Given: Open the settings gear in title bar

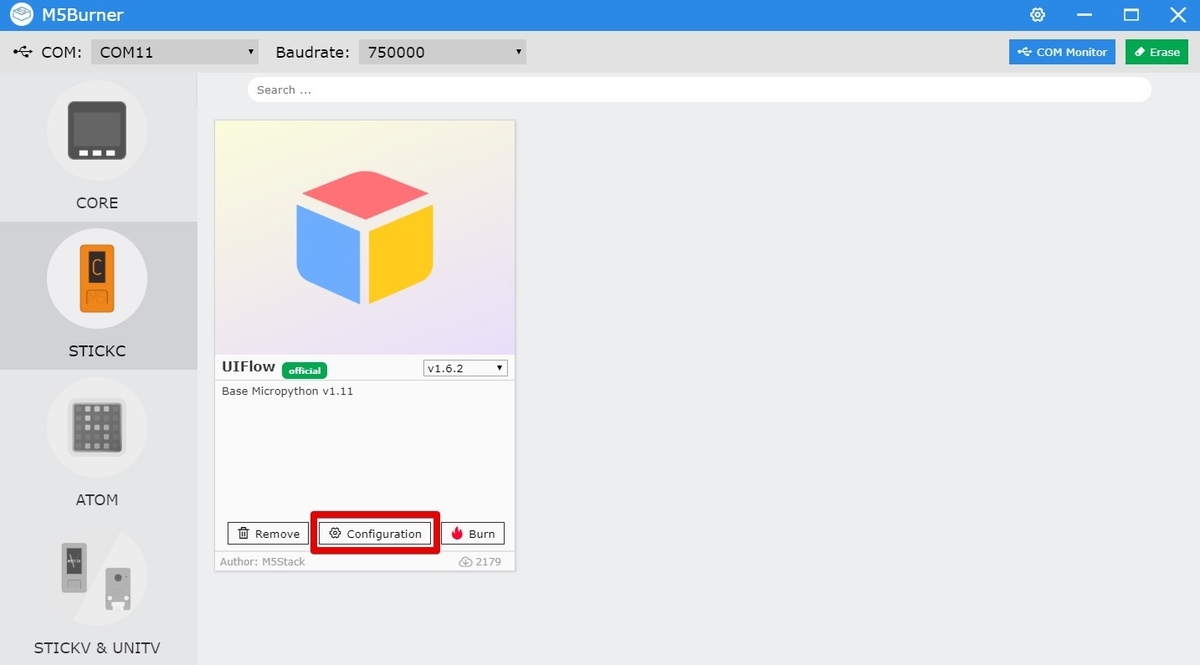Looking at the screenshot, I should pyautogui.click(x=1038, y=15).
